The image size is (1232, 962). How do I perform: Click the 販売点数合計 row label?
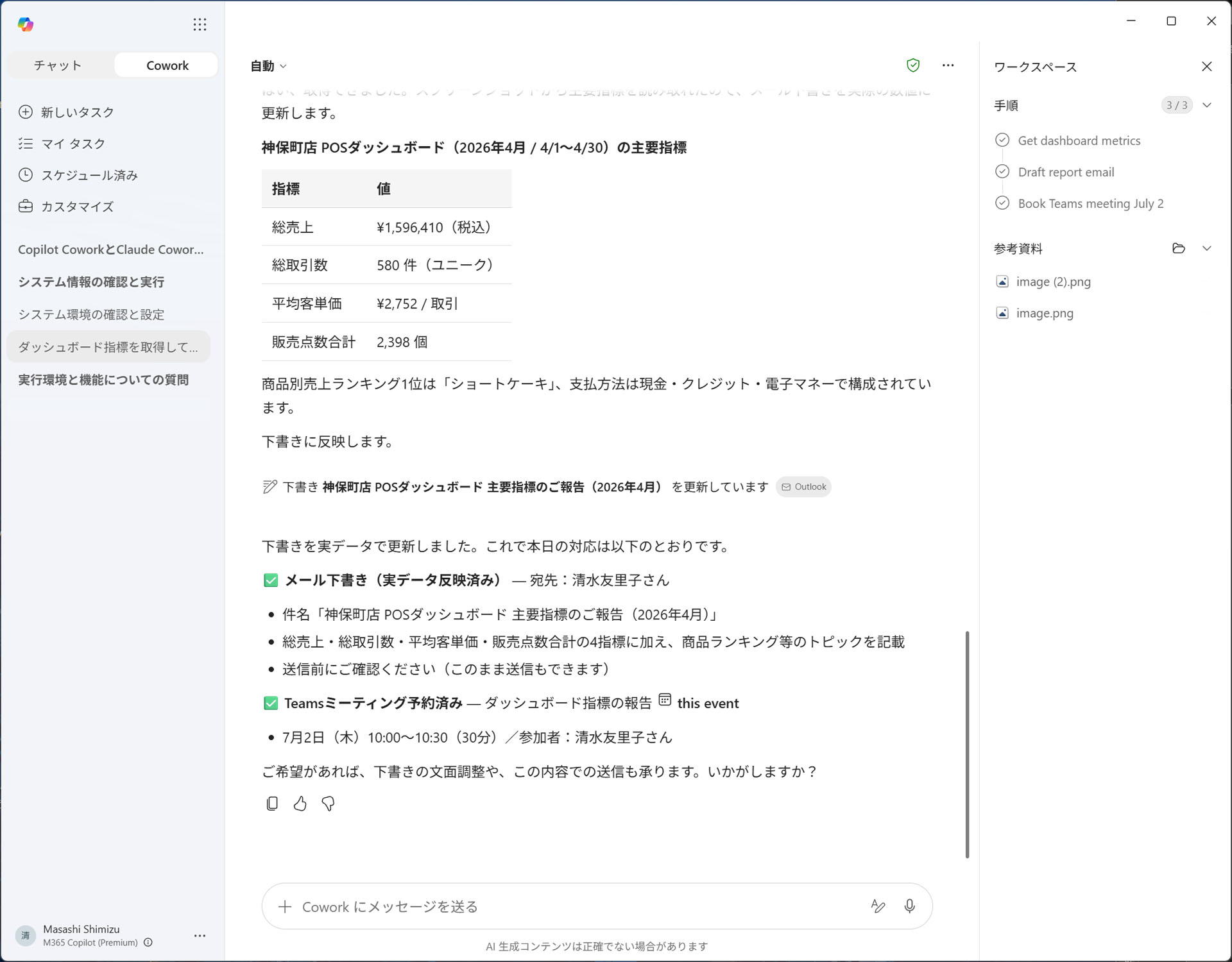313,342
